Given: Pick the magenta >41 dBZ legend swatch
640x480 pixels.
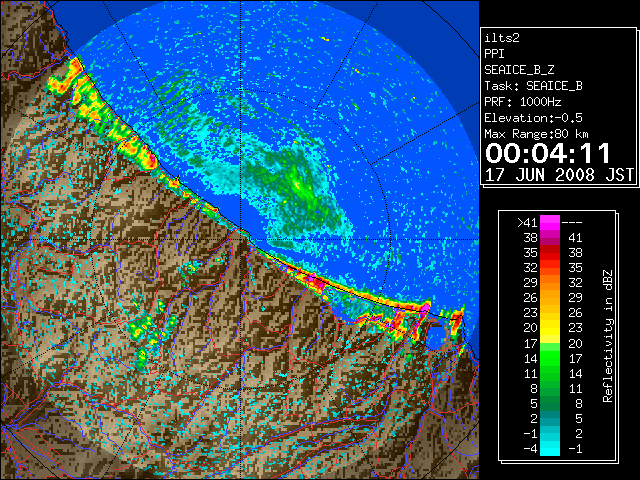Looking at the screenshot, I should click(x=550, y=223).
